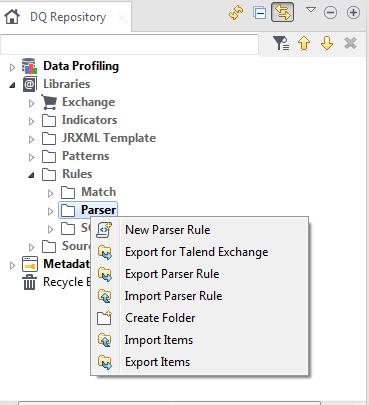Choose Import Parser Rule
The image size is (369, 405).
click(199, 296)
